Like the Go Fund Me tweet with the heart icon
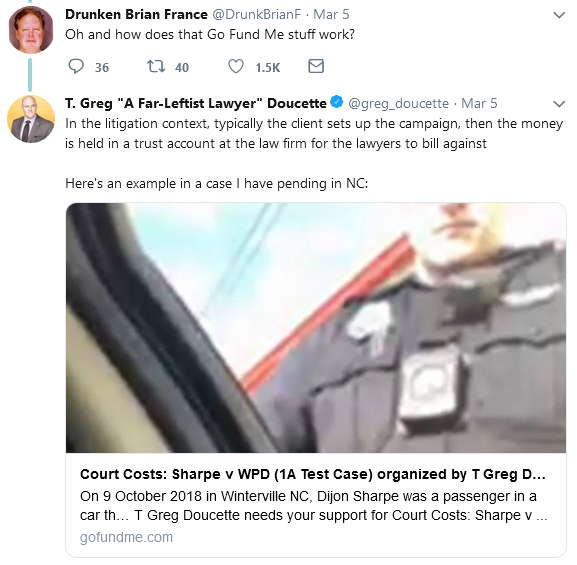The height and width of the screenshot is (565, 577). coord(236,67)
